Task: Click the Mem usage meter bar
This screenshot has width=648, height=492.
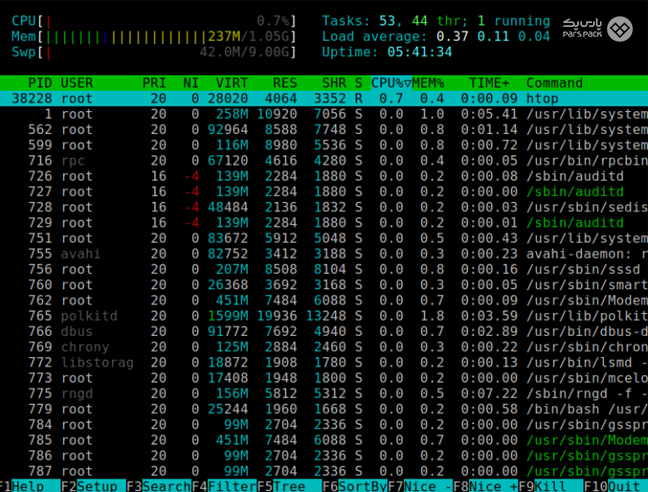Action: point(154,37)
